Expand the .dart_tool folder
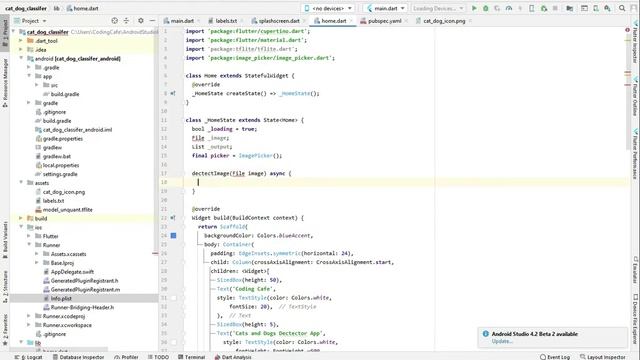The height and width of the screenshot is (360, 640). coord(21,41)
